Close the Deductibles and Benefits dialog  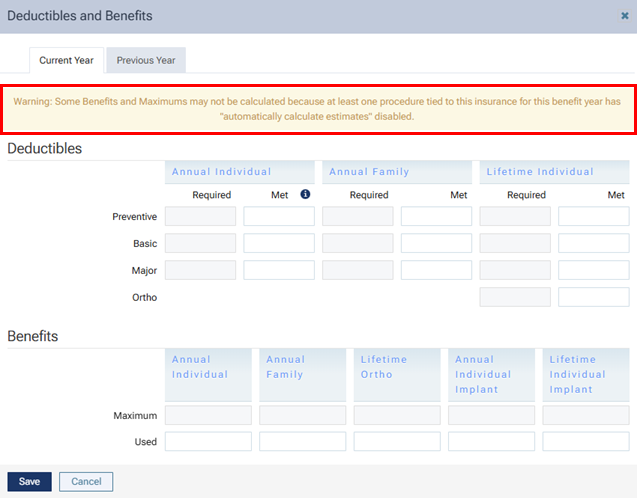625,16
